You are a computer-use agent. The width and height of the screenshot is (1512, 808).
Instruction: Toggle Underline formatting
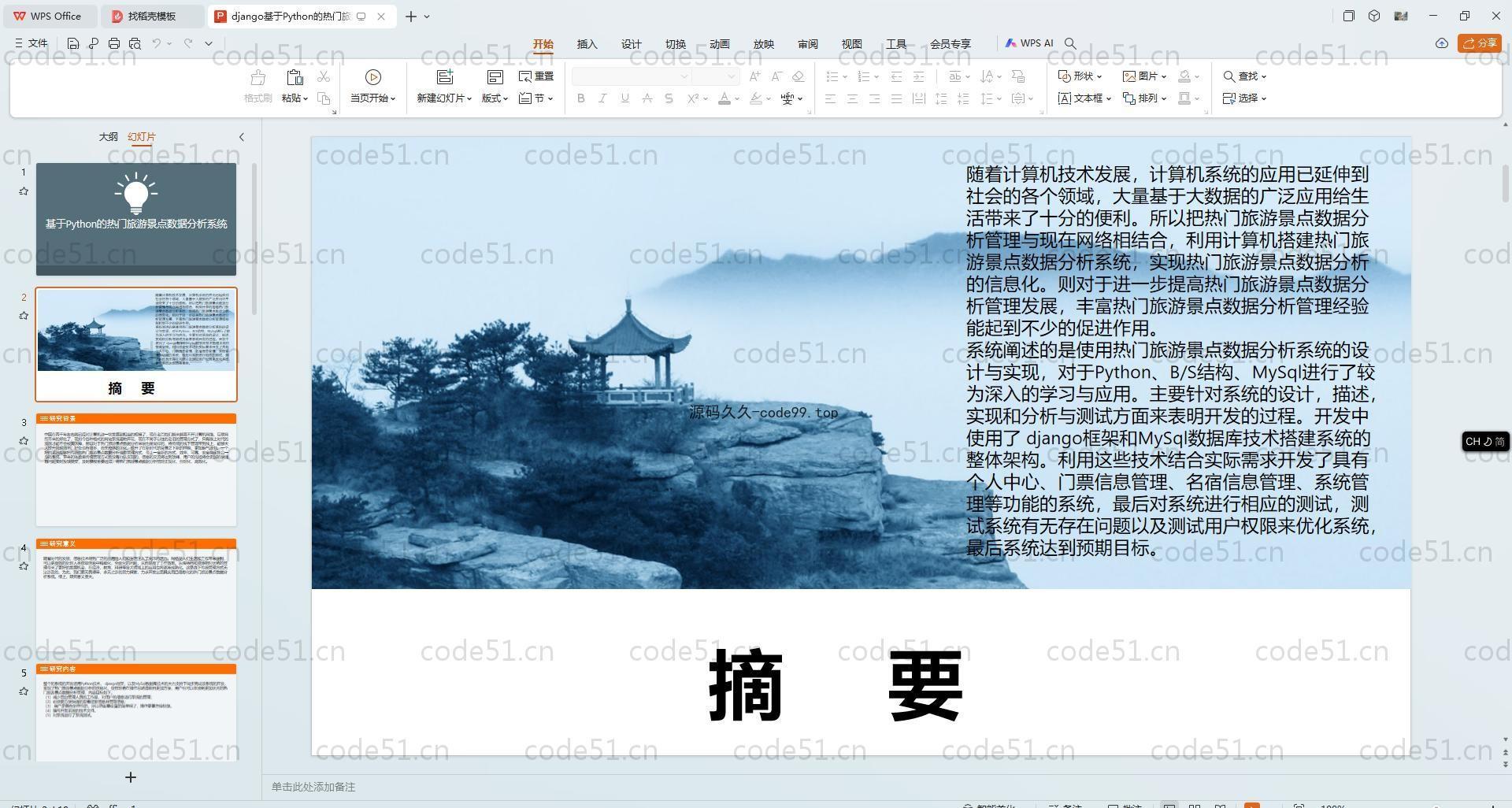pyautogui.click(x=624, y=98)
